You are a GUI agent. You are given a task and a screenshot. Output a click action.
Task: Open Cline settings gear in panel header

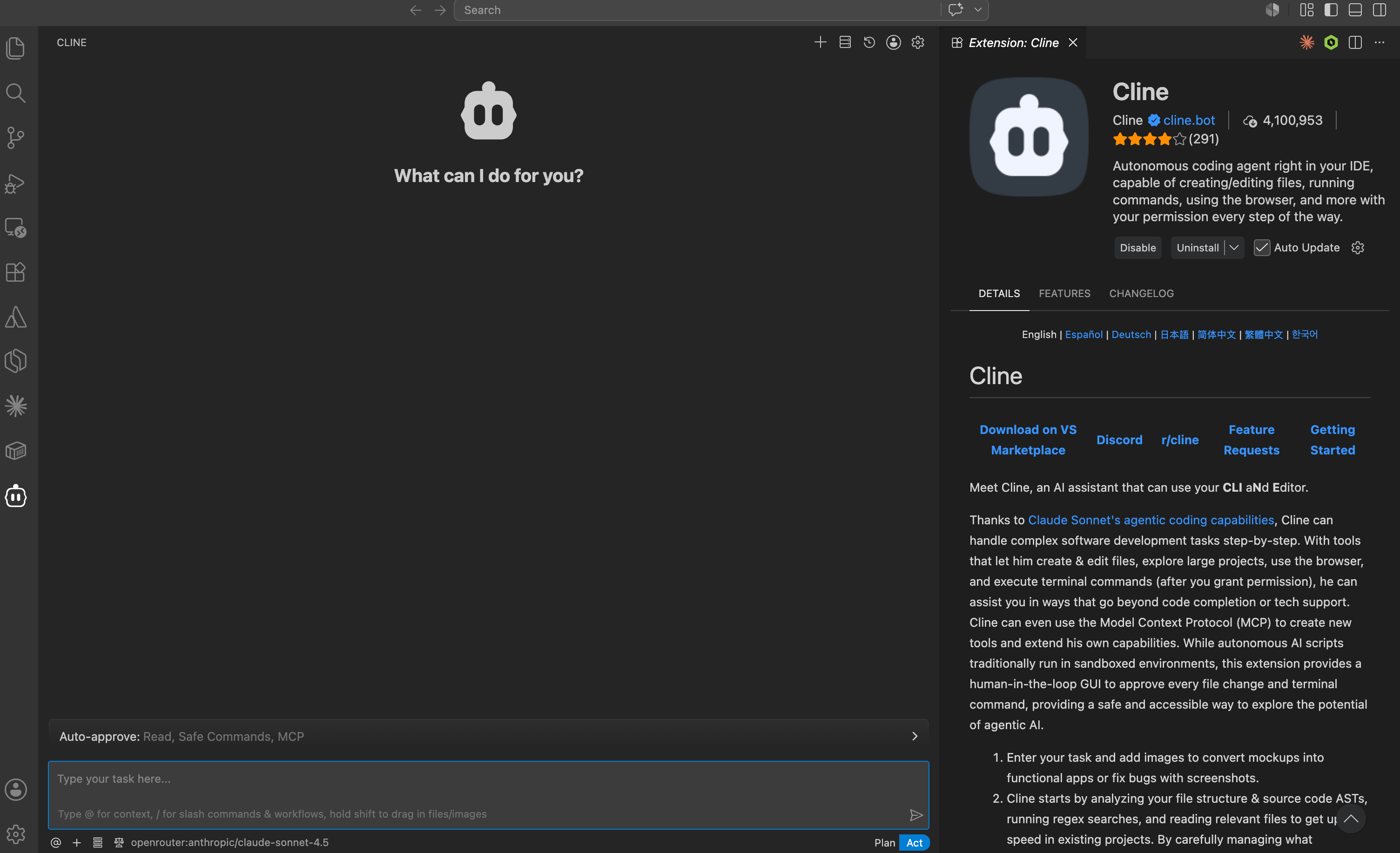click(918, 42)
